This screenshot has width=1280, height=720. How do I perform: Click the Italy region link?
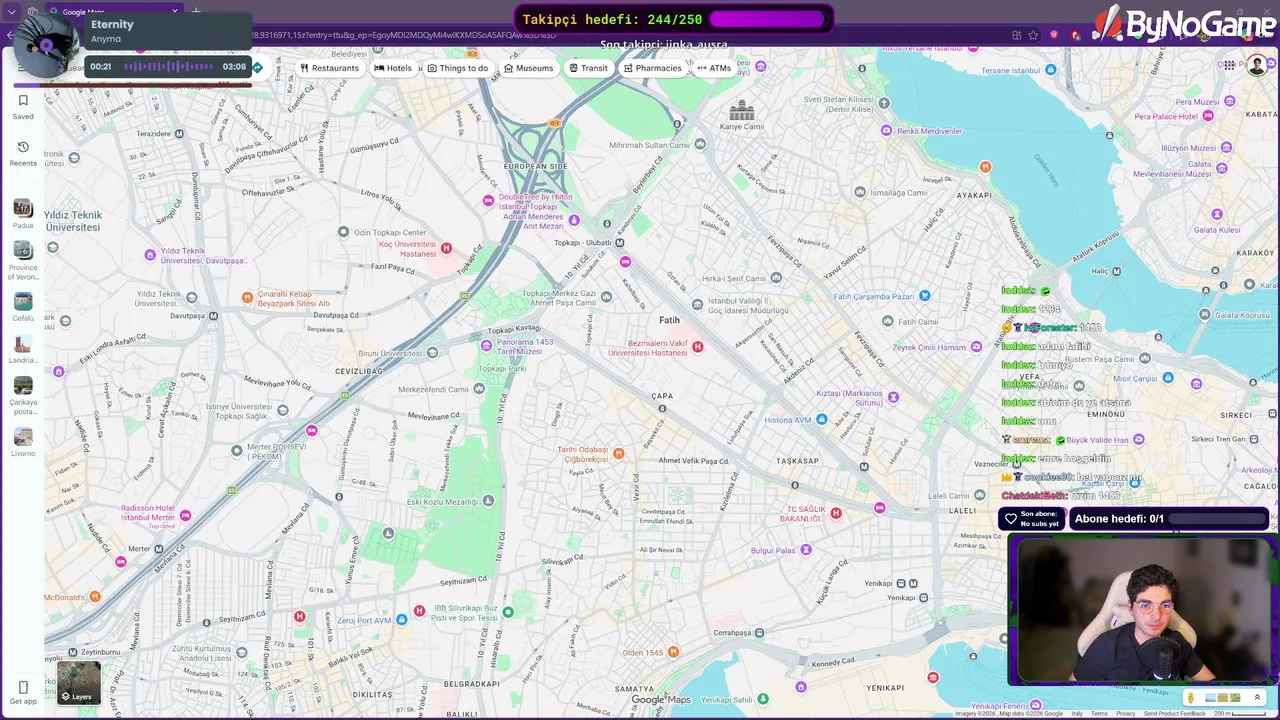[1077, 714]
